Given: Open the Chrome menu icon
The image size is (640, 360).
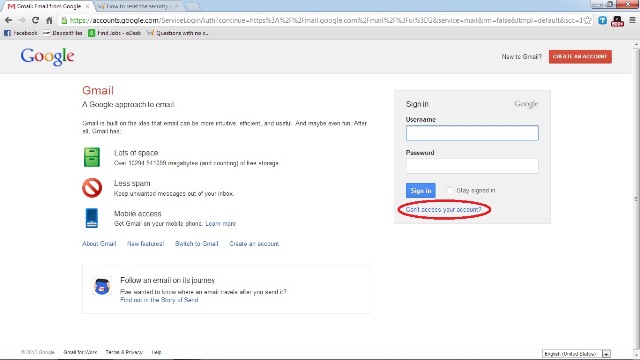Looking at the screenshot, I should coord(632,20).
